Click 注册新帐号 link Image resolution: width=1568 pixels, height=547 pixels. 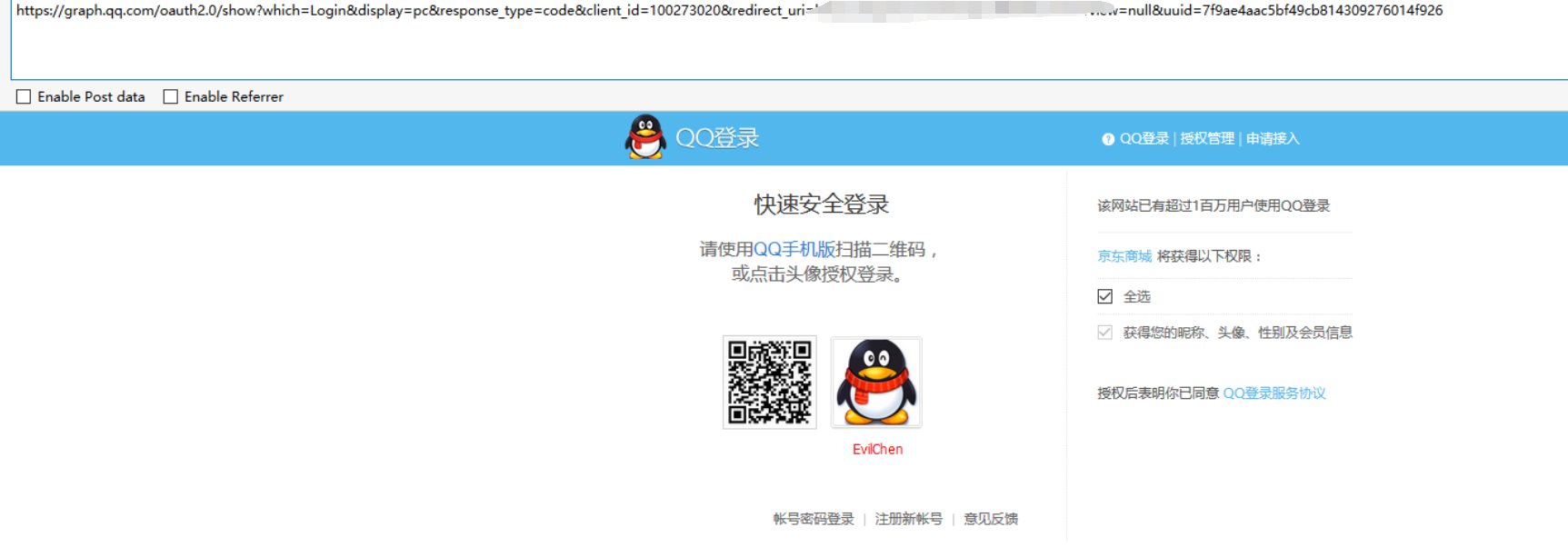tap(908, 519)
